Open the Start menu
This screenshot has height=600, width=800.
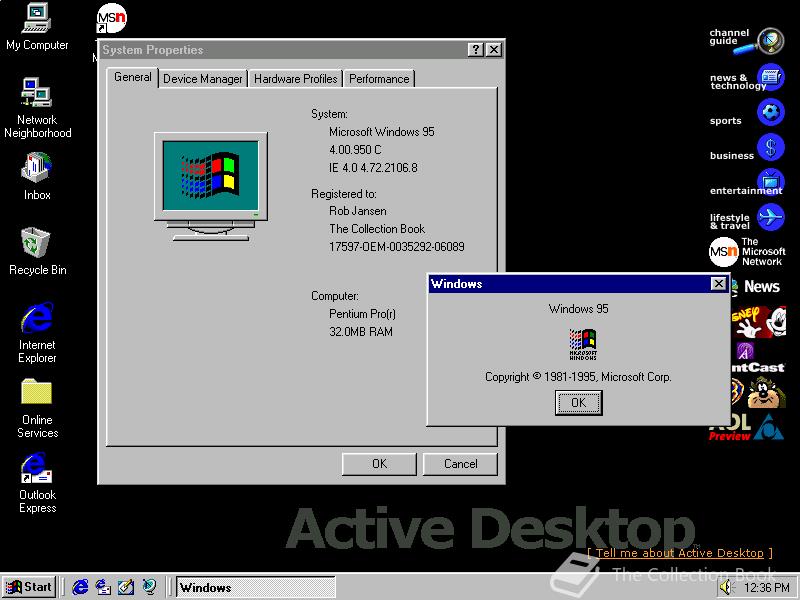point(29,587)
